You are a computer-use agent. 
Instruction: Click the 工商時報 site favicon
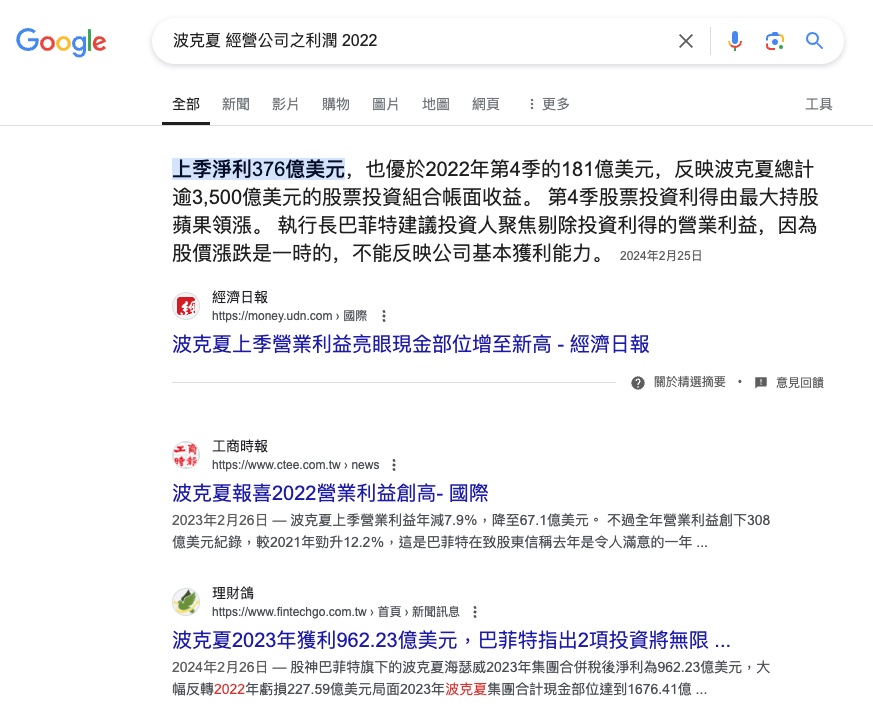186,455
